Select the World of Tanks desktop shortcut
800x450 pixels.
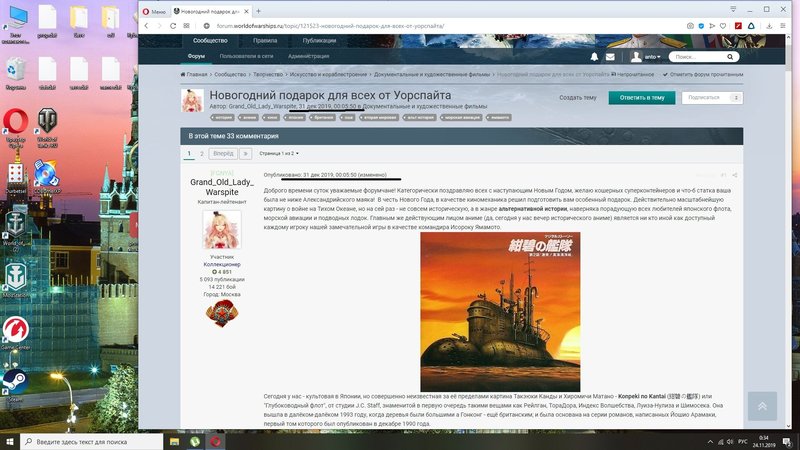[x=47, y=128]
